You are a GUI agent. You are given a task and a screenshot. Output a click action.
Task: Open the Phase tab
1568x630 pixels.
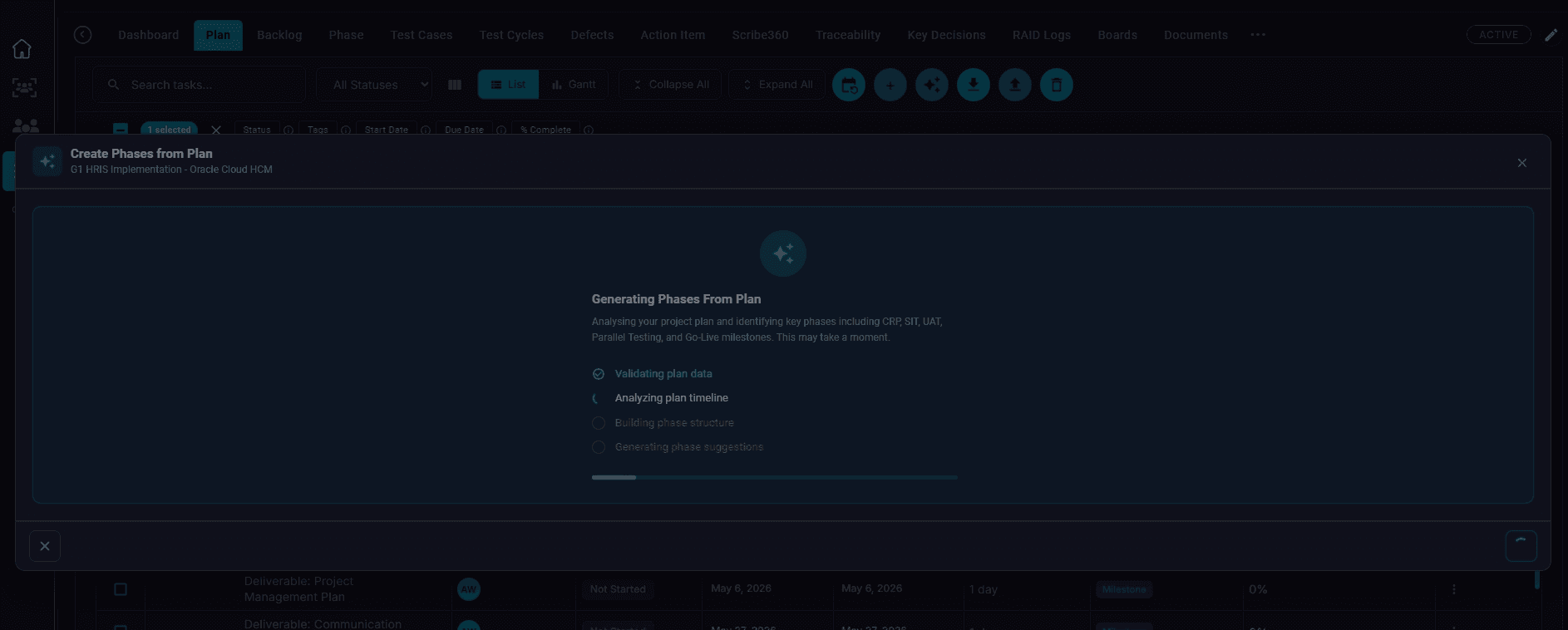click(x=346, y=35)
